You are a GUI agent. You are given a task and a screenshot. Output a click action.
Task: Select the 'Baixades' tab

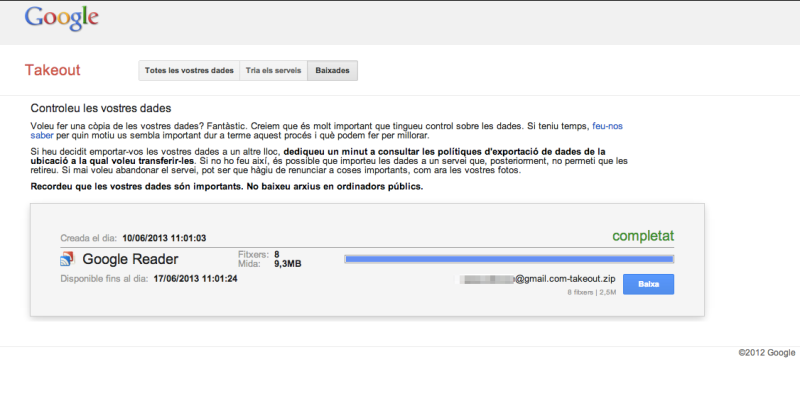333,70
